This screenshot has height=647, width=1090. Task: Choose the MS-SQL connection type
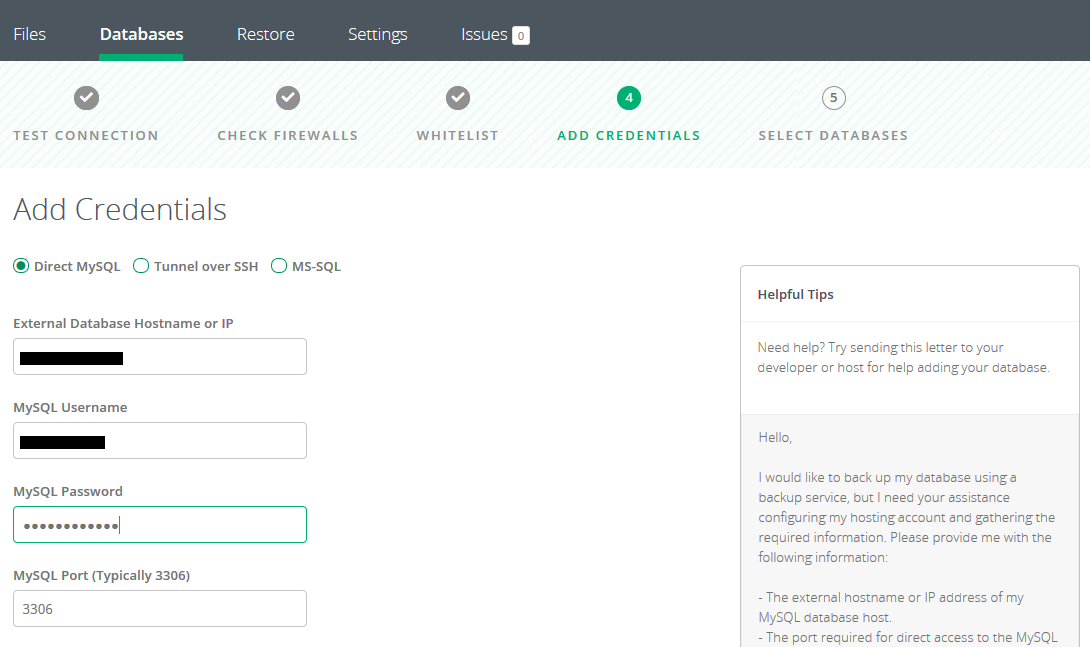tap(279, 266)
